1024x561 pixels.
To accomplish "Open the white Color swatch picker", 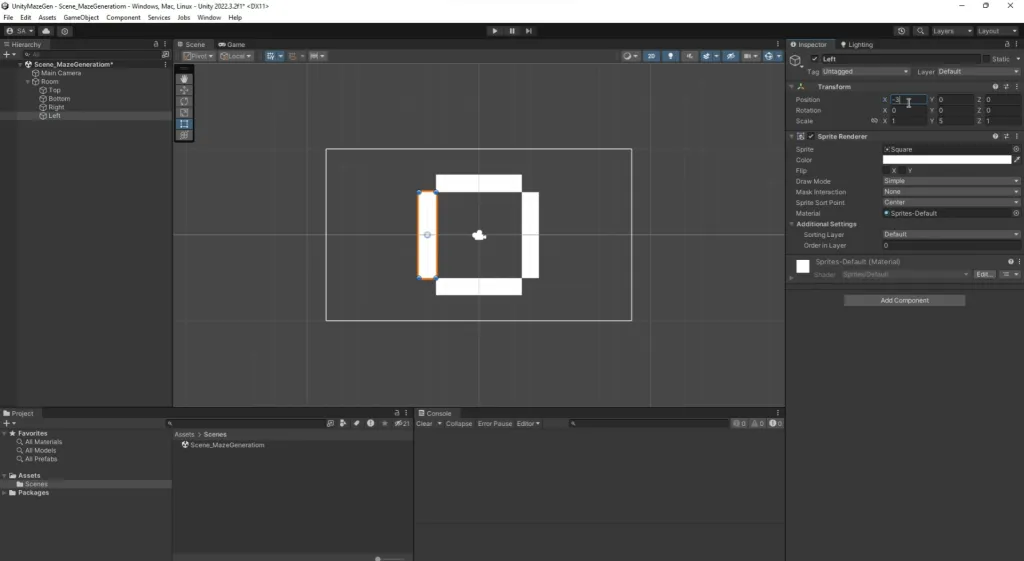I will point(946,160).
